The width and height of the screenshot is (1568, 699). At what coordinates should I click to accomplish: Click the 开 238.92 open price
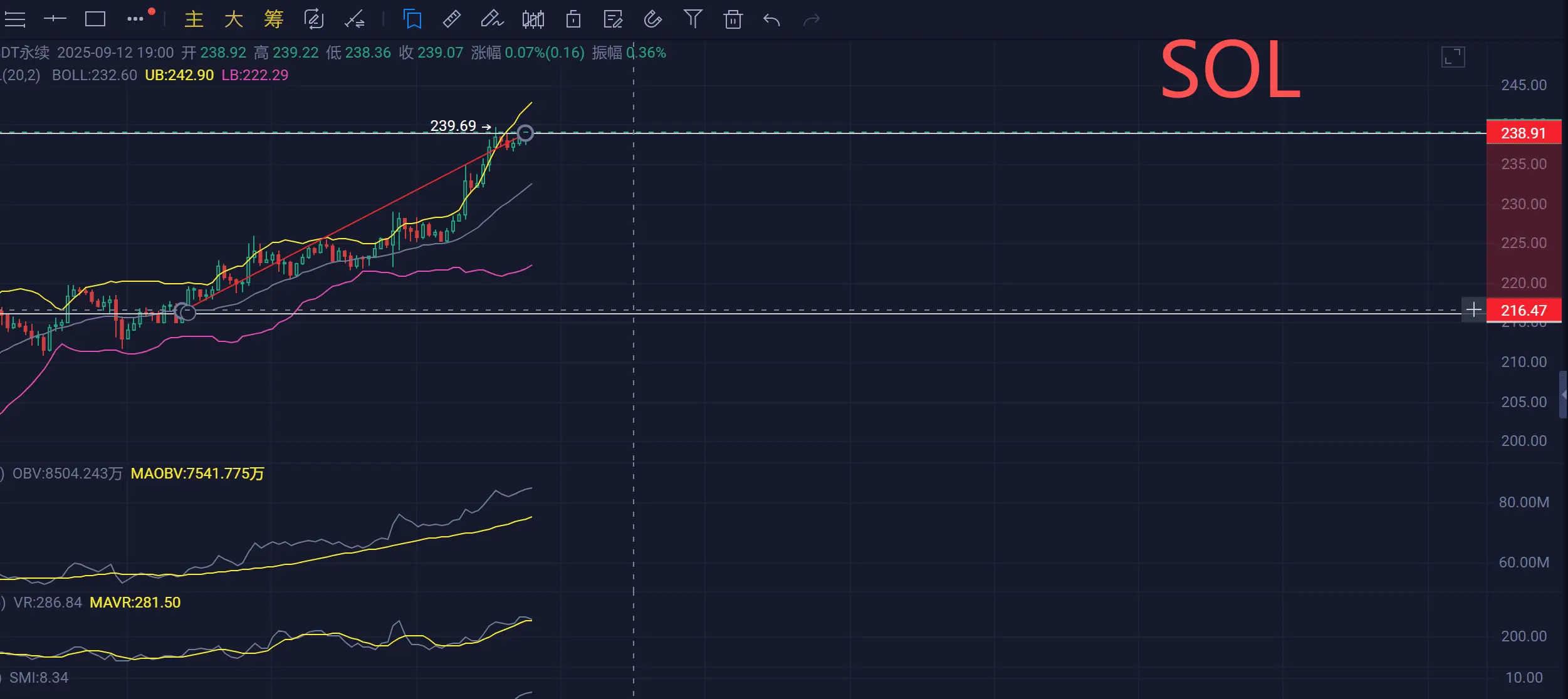click(214, 53)
